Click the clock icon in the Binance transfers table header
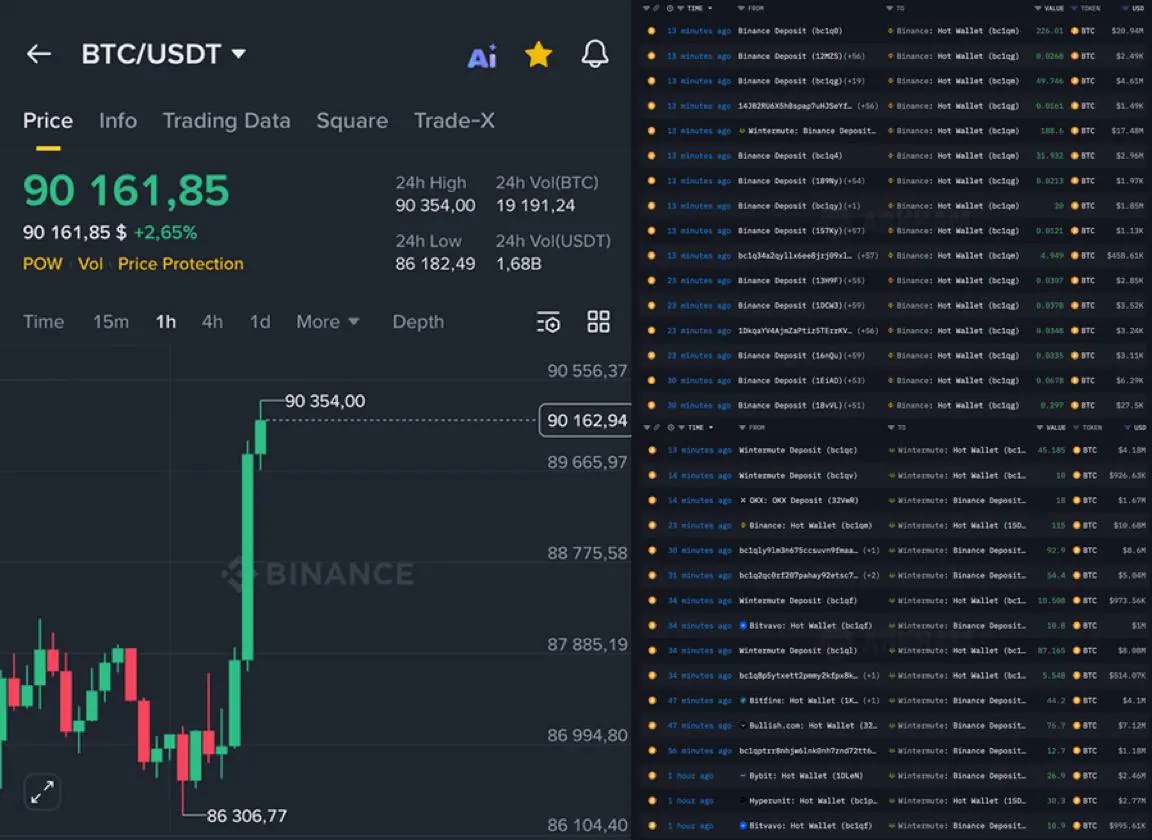 670,8
